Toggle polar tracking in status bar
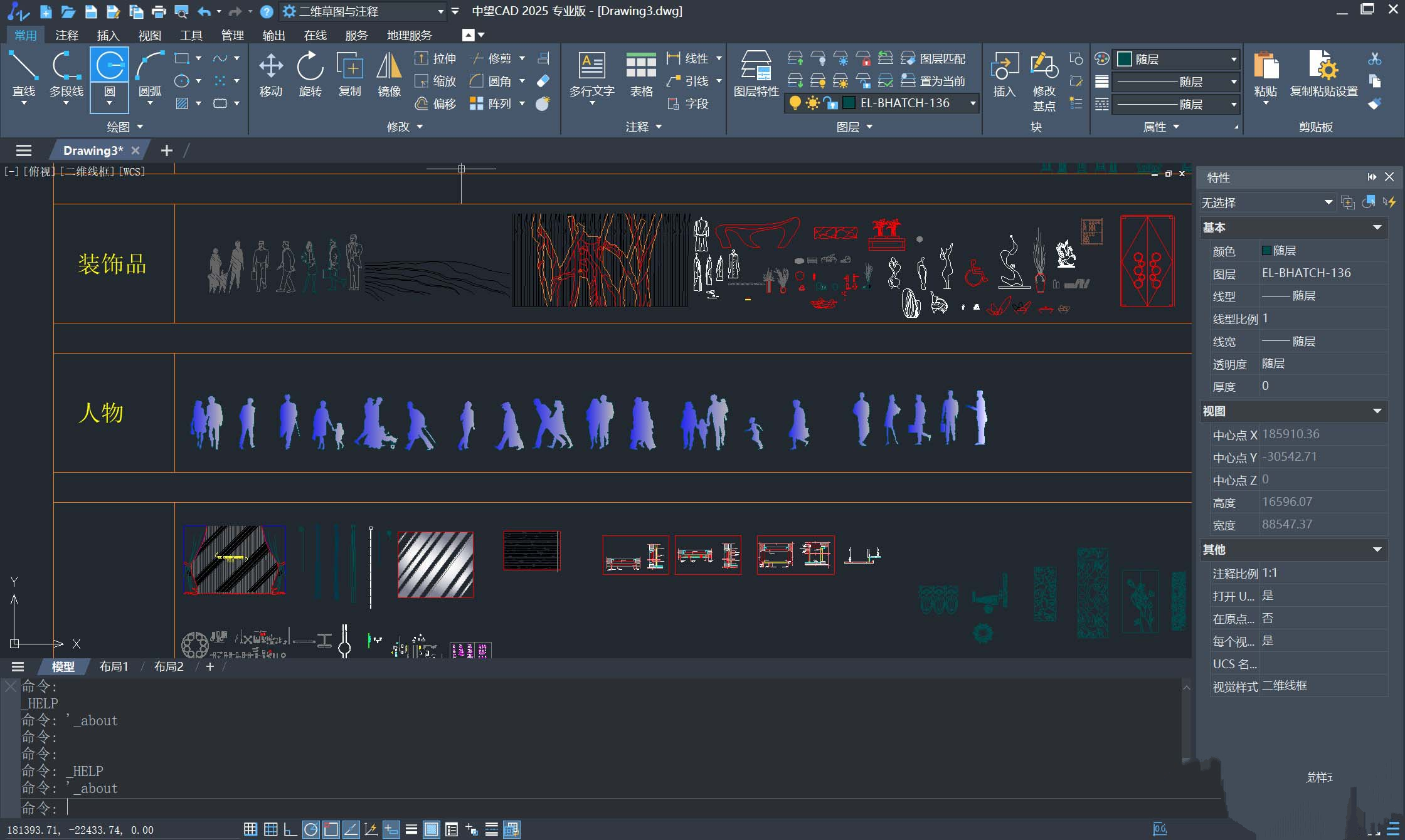1405x840 pixels. coord(310,829)
